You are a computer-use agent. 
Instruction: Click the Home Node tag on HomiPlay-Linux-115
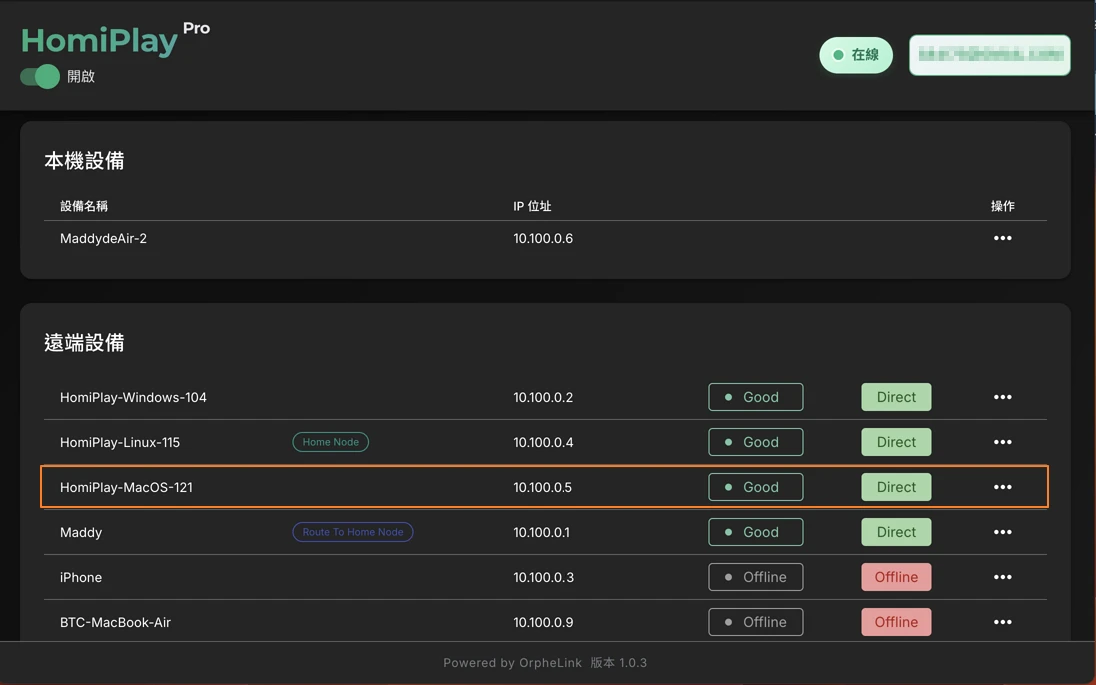coord(330,442)
